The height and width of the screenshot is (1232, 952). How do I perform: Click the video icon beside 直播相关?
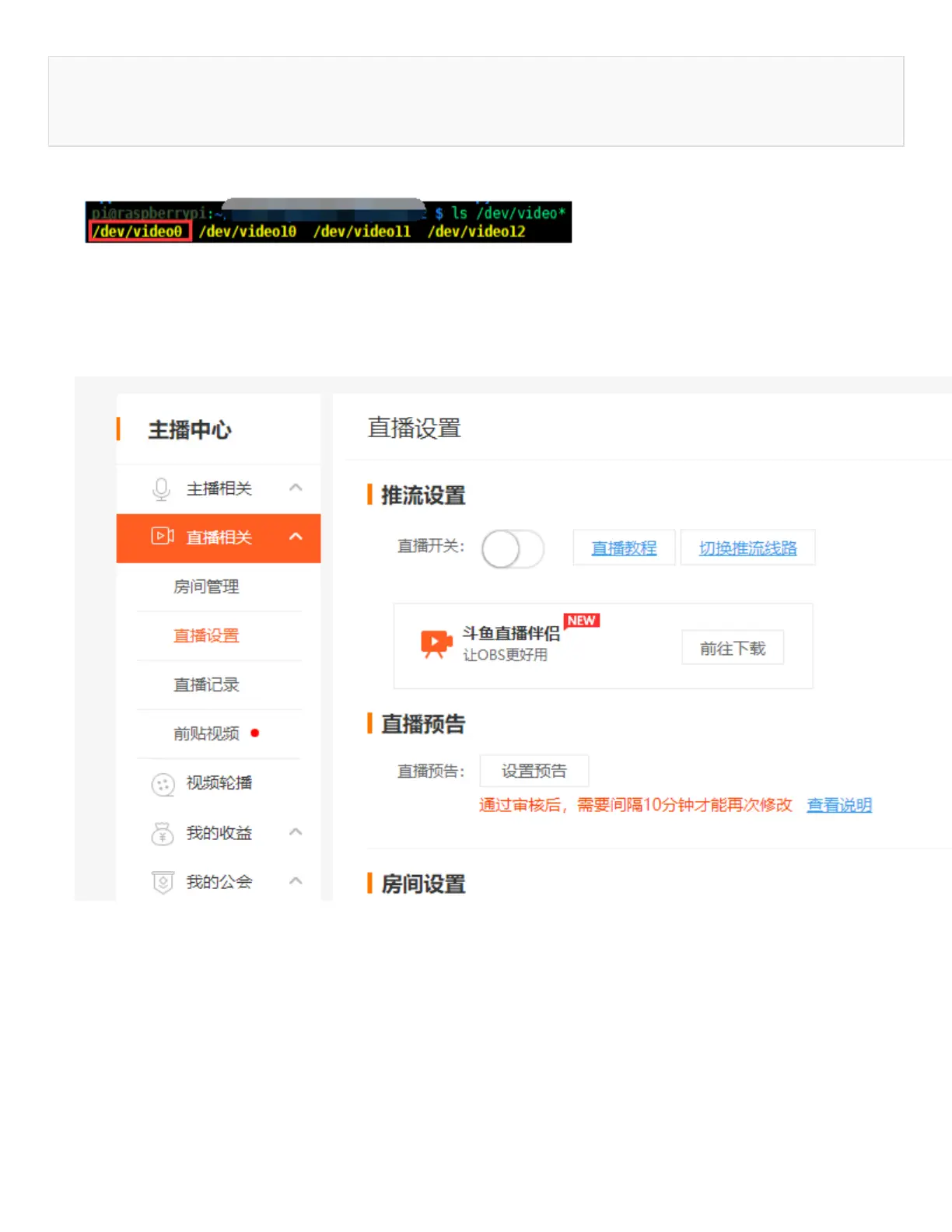[x=162, y=536]
